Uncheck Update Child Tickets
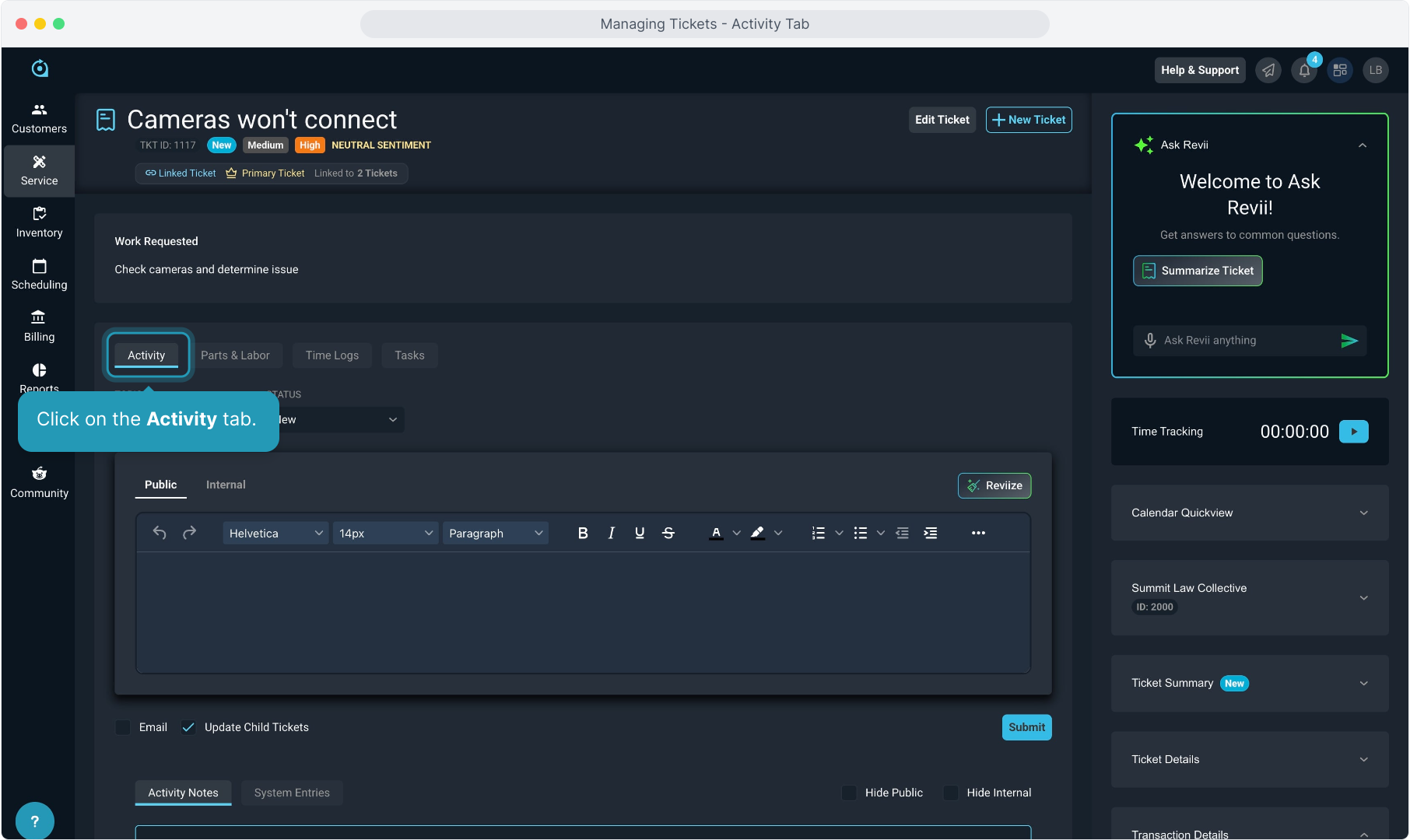This screenshot has width=1410, height=840. pyautogui.click(x=188, y=727)
